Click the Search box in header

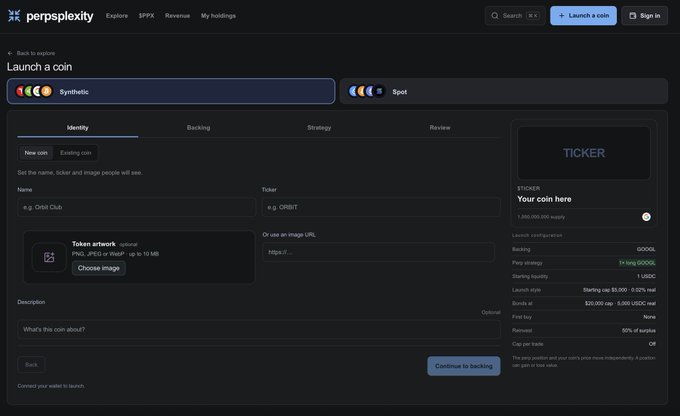point(515,16)
